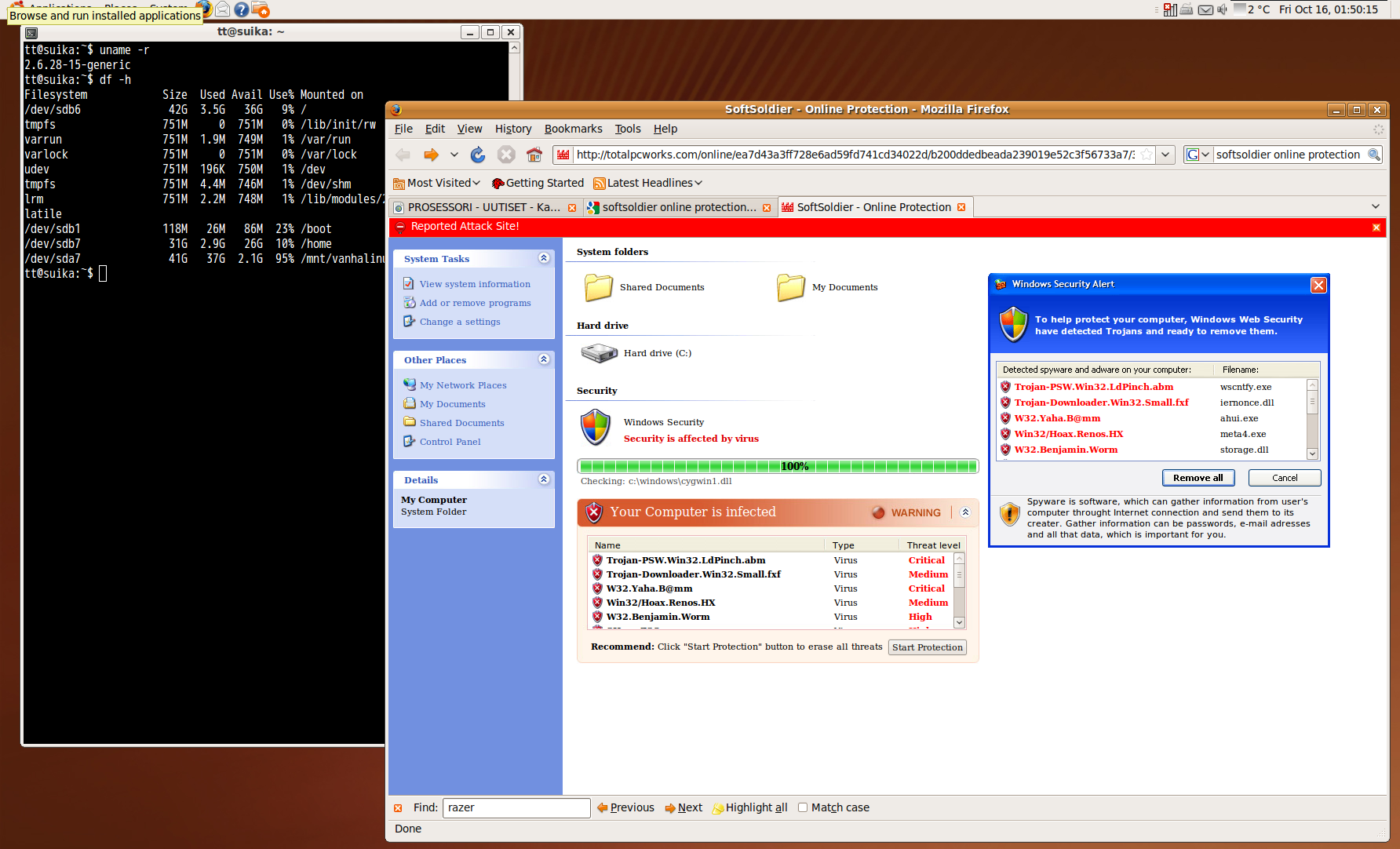Click the Hard drive (C:) icon
This screenshot has height=849, width=1400.
click(600, 353)
